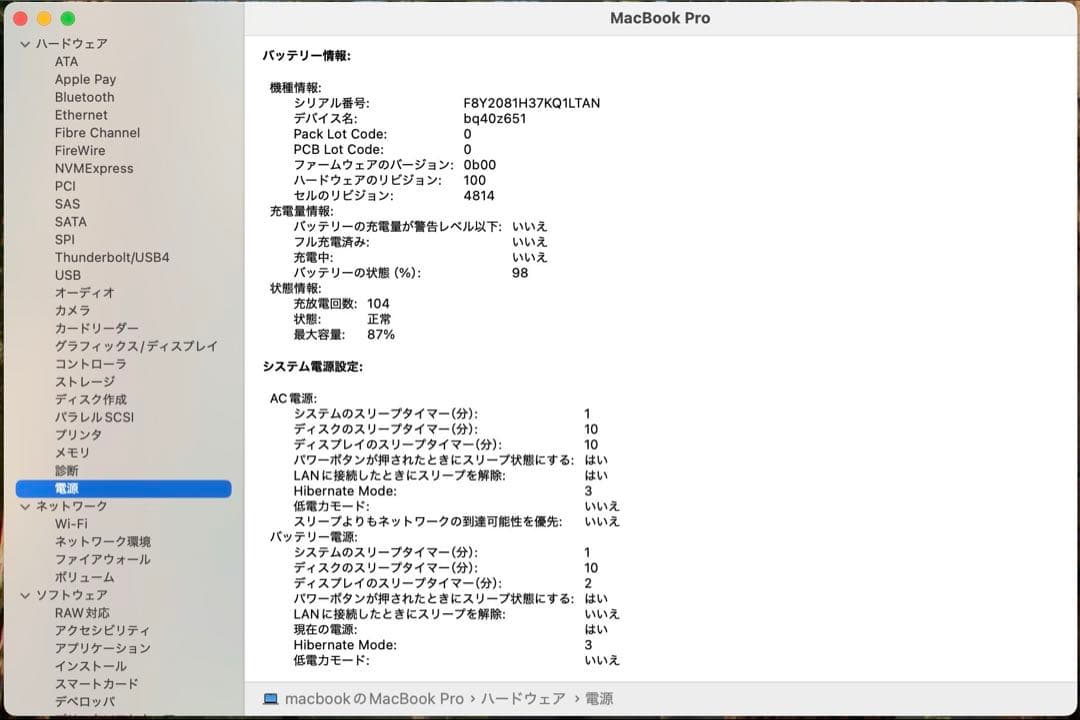The width and height of the screenshot is (1080, 720).
Task: Open the ファイアウォール section
Action: (104, 559)
